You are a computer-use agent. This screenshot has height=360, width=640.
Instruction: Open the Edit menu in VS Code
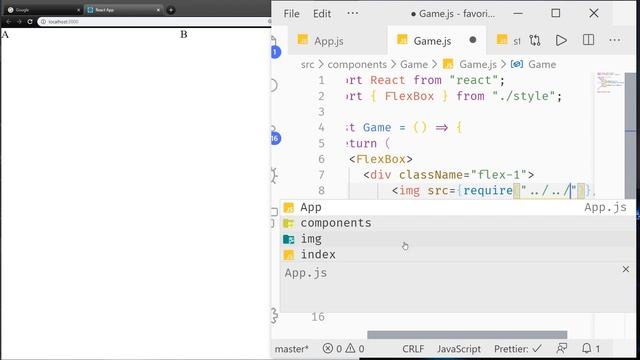pyautogui.click(x=322, y=14)
